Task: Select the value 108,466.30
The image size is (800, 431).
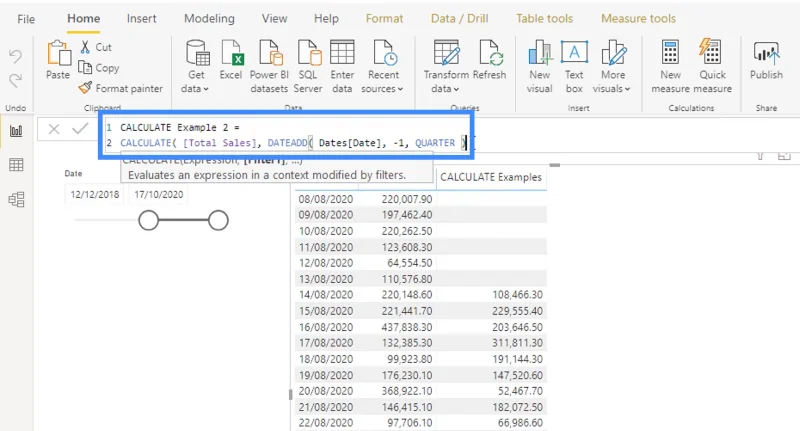Action: point(517,295)
